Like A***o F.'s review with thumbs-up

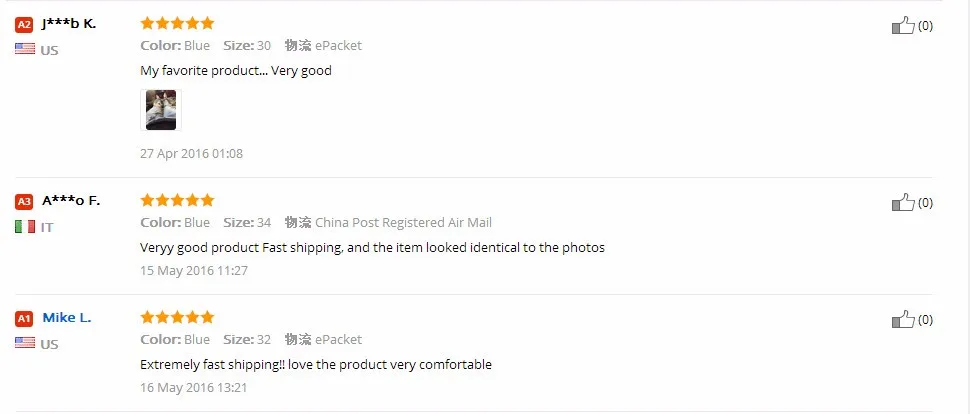coord(903,203)
